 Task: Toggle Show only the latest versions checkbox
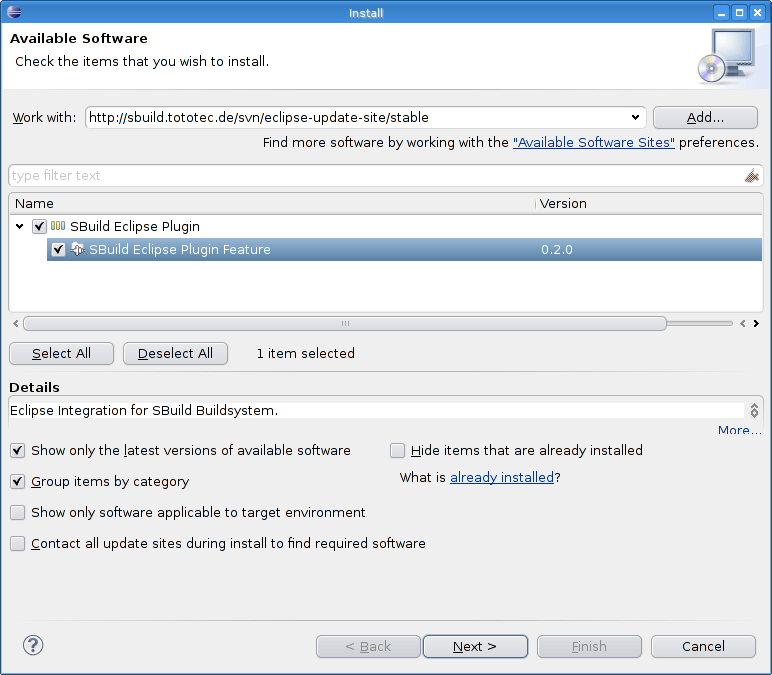click(x=18, y=450)
